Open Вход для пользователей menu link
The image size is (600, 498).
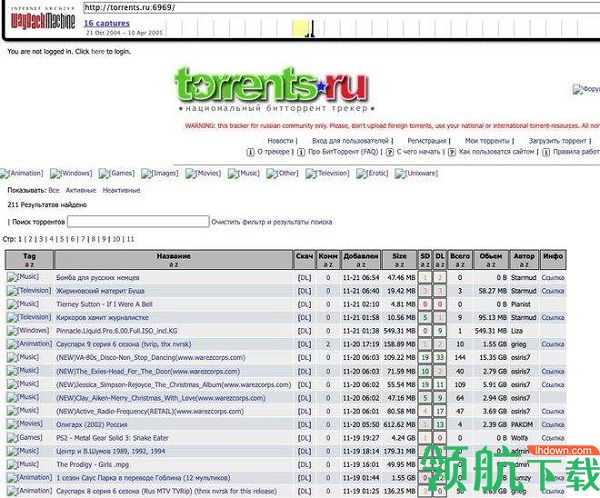(350, 141)
